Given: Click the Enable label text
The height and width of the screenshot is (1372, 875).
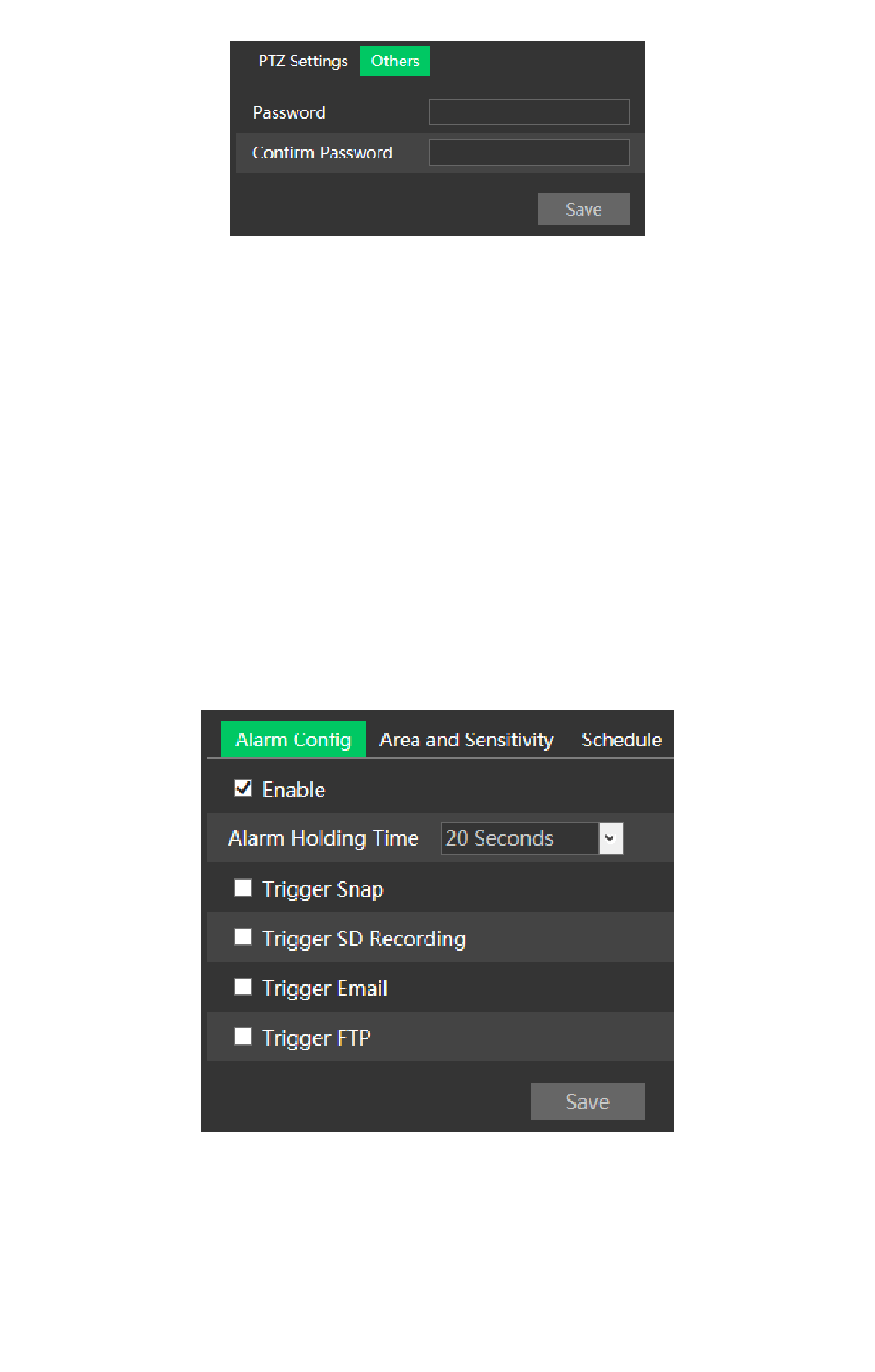Looking at the screenshot, I should click(294, 790).
